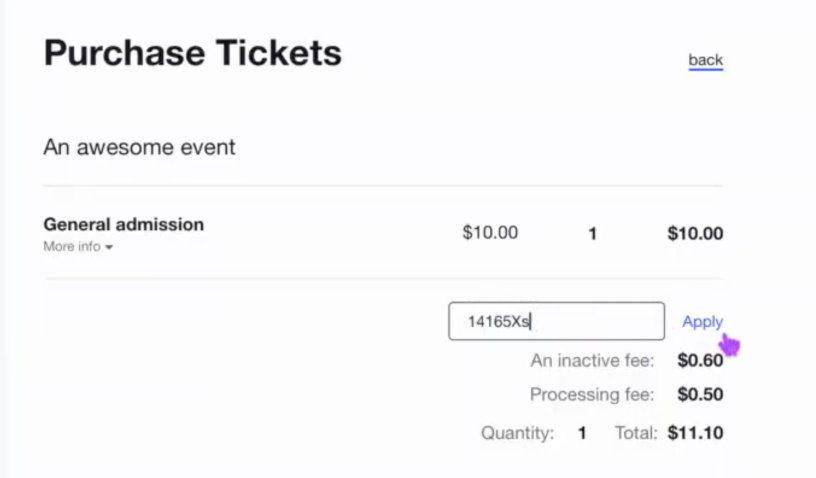Click the Purchase Tickets heading
Screen dimensions: 816x478
coord(192,53)
